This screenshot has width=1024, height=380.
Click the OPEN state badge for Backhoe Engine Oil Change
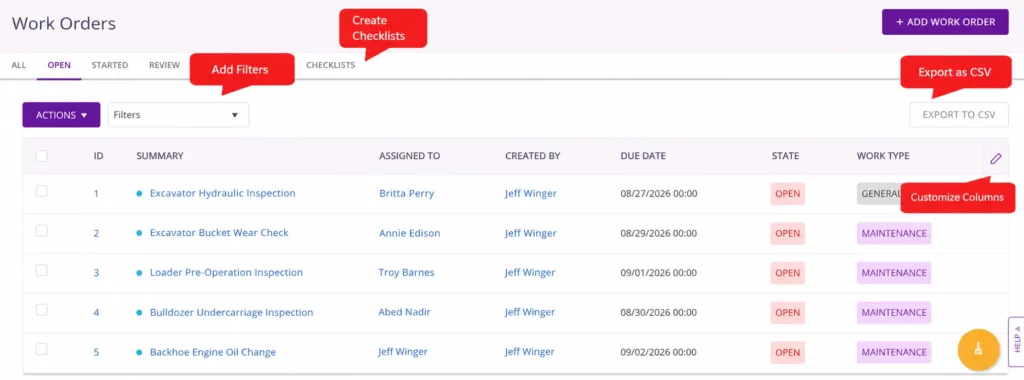tap(788, 353)
